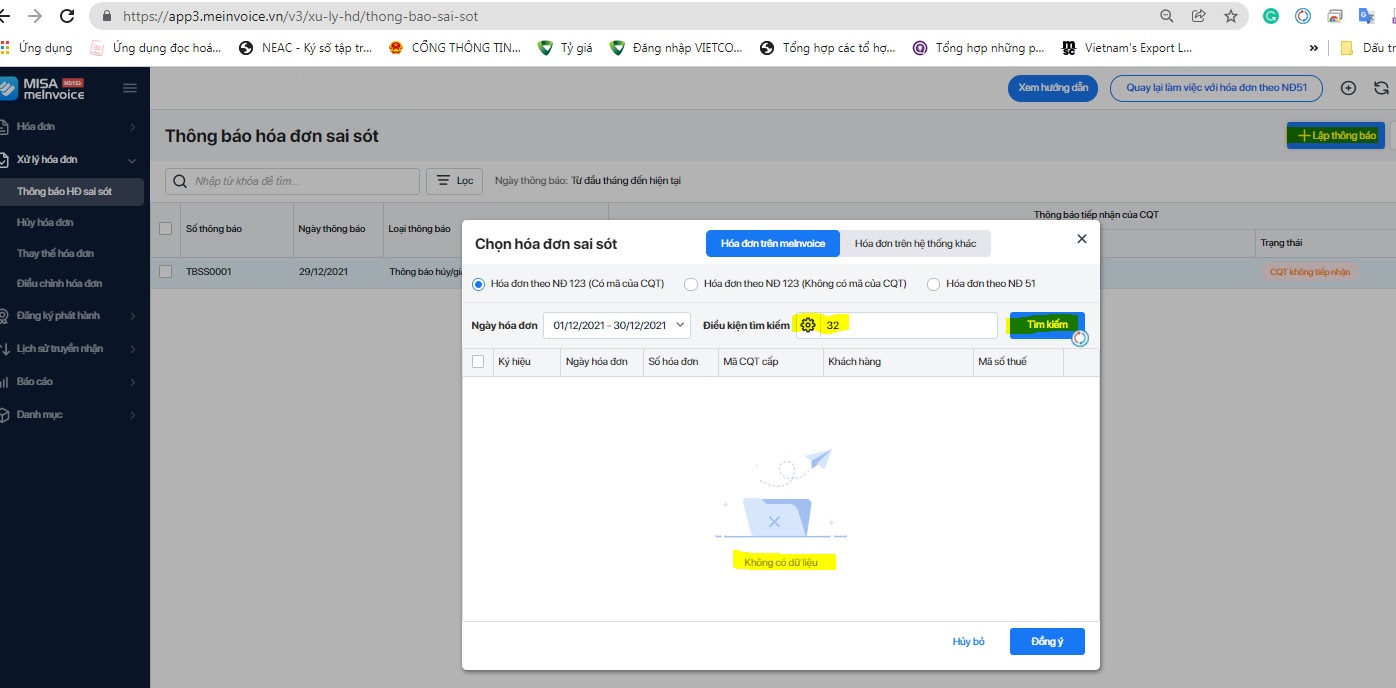
Task: Open the Hóa đơn sidebar icon
Action: click(x=5, y=127)
